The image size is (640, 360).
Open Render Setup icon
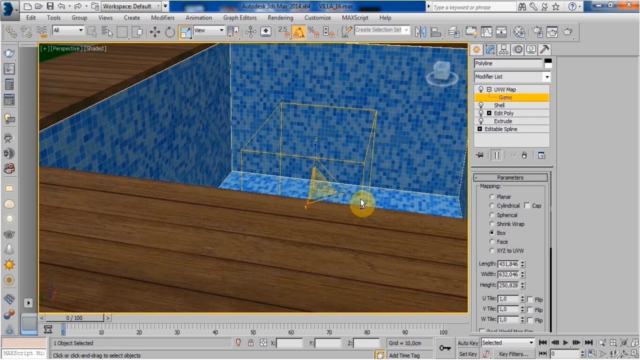coord(538,31)
